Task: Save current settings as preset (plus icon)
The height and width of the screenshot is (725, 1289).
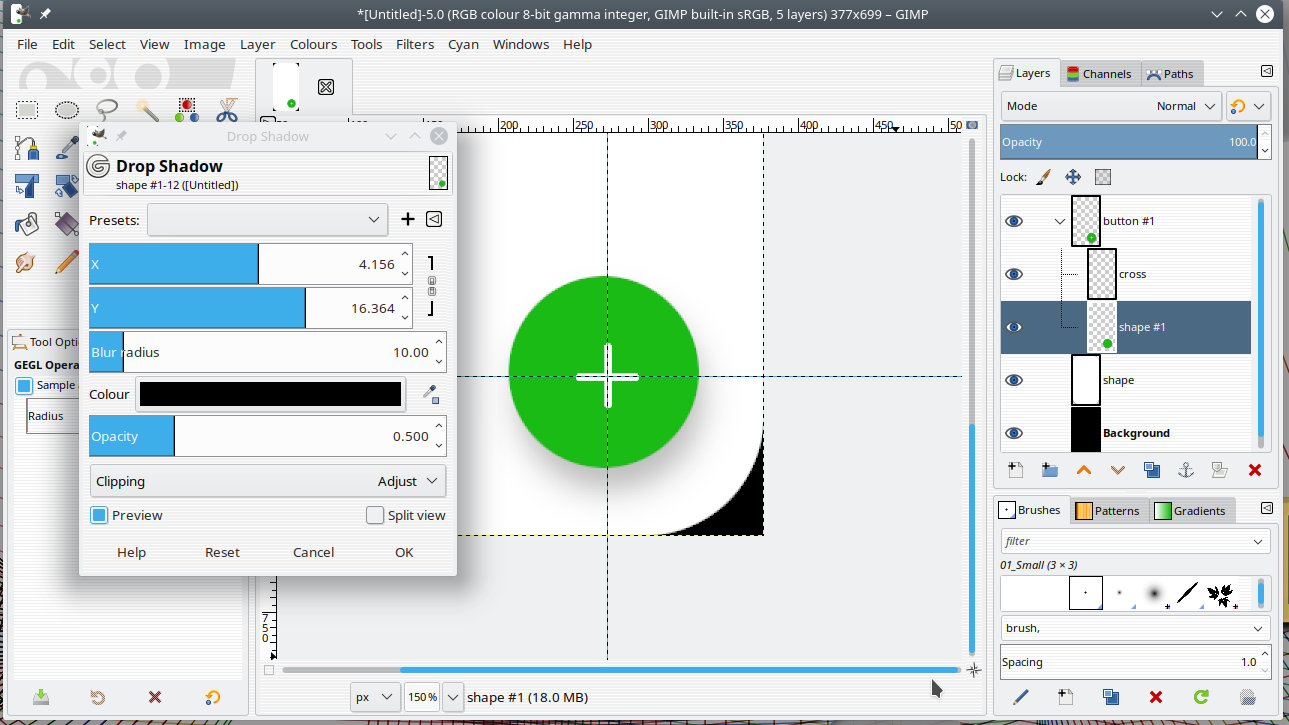Action: click(x=408, y=219)
